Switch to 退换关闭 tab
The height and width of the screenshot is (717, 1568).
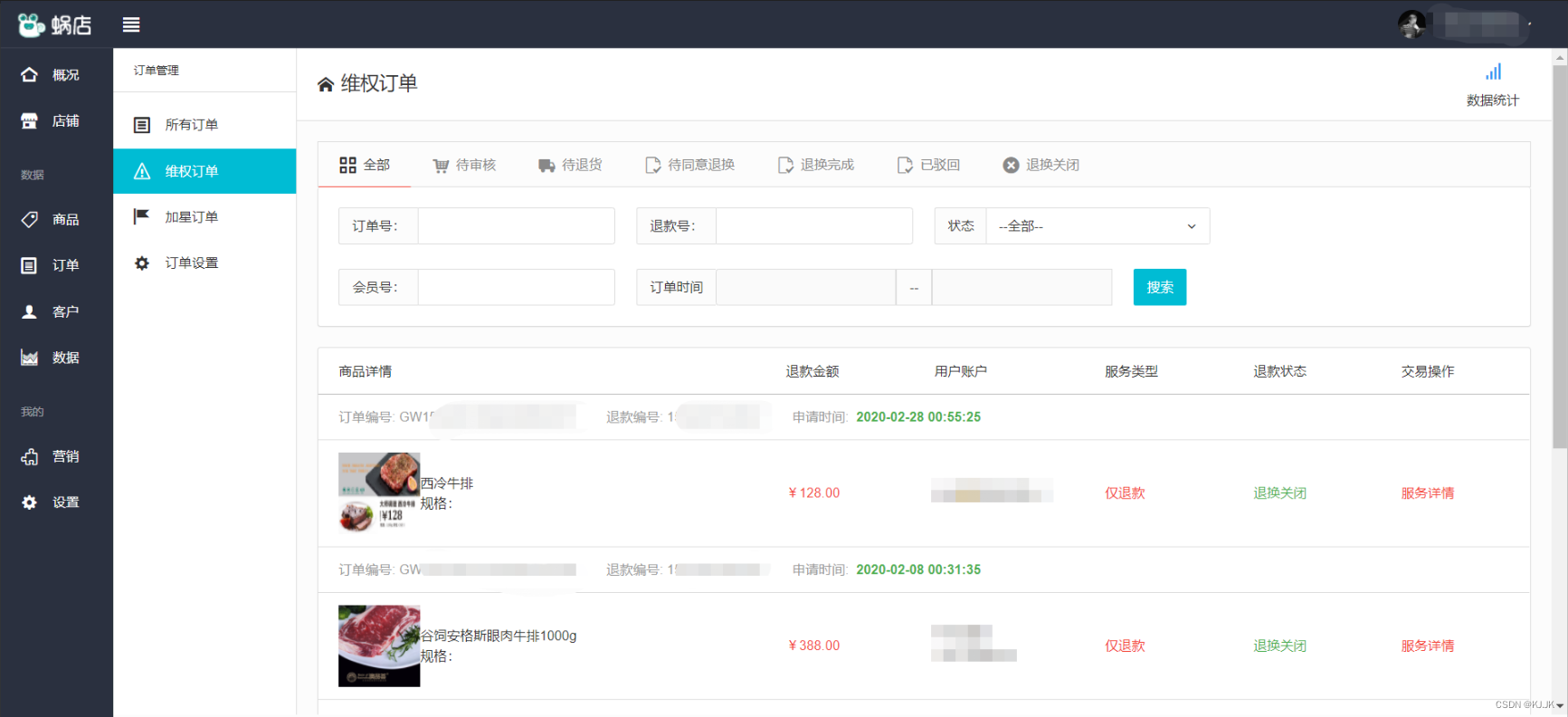tap(1041, 165)
